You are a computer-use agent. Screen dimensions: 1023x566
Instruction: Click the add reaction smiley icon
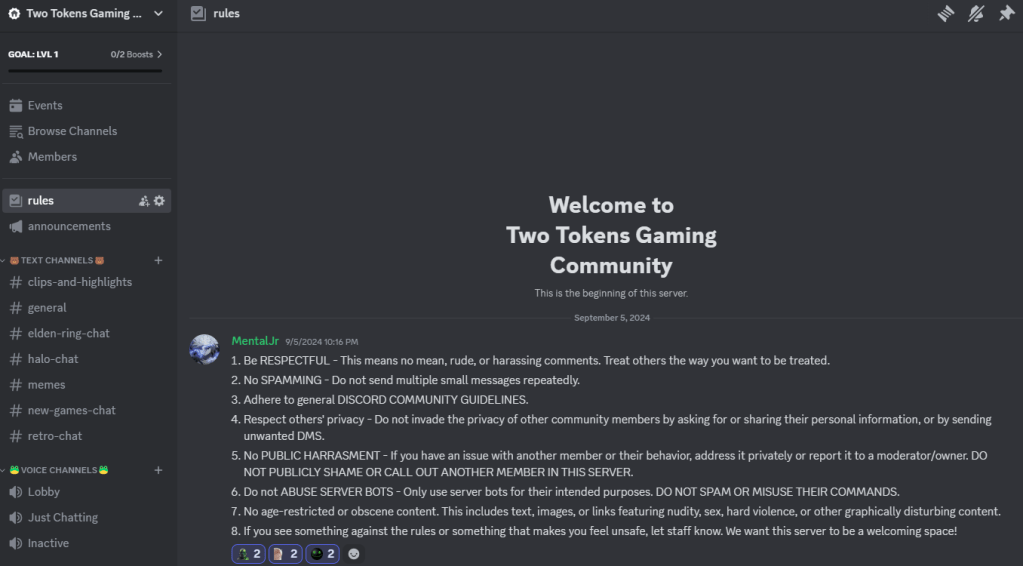point(353,553)
